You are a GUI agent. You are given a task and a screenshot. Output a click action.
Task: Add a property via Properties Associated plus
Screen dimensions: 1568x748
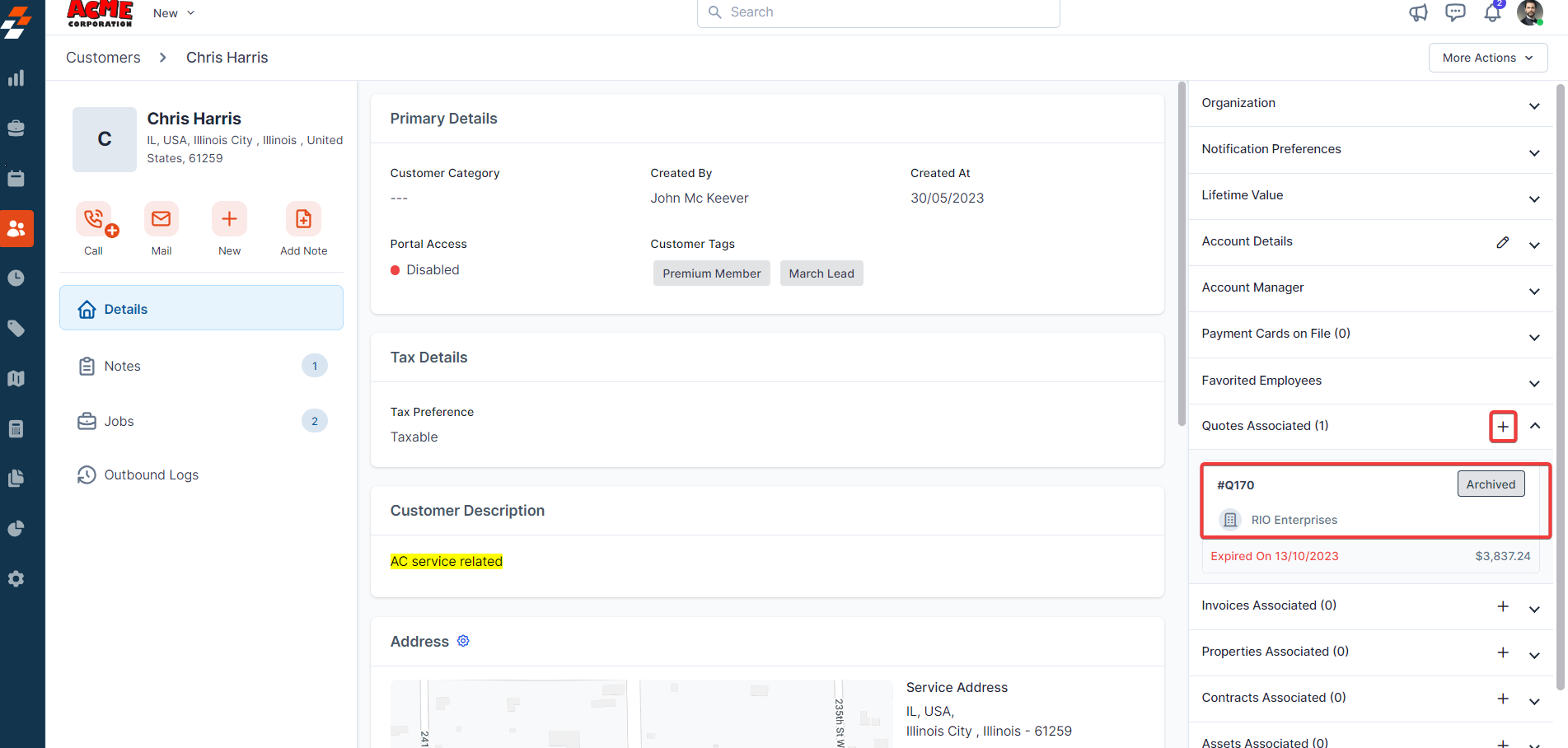1503,652
